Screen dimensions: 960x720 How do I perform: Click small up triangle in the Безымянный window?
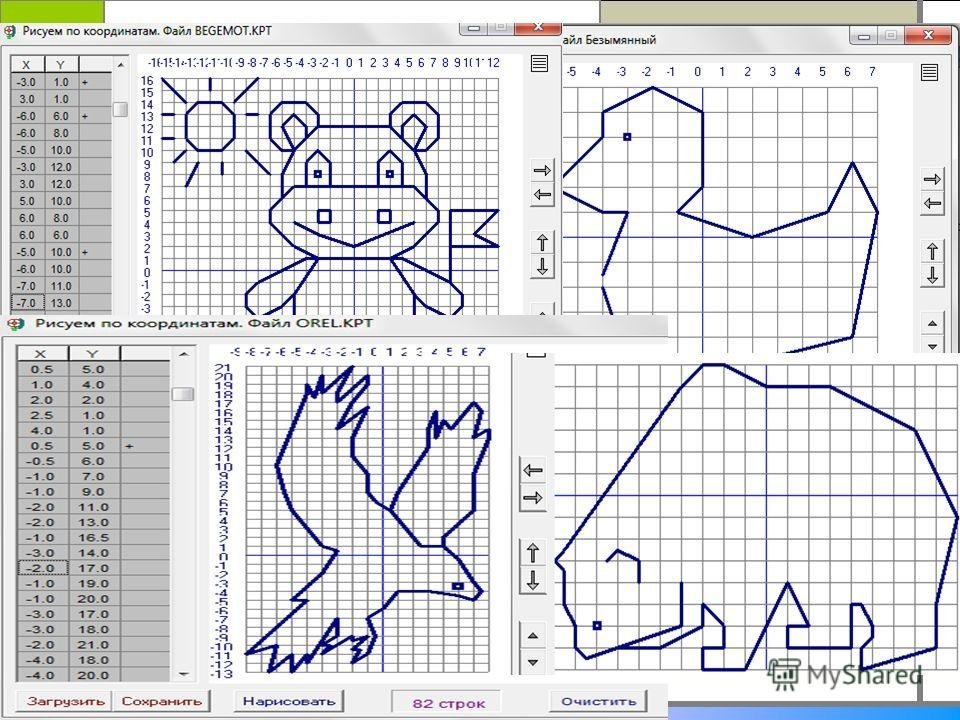pyautogui.click(x=932, y=323)
